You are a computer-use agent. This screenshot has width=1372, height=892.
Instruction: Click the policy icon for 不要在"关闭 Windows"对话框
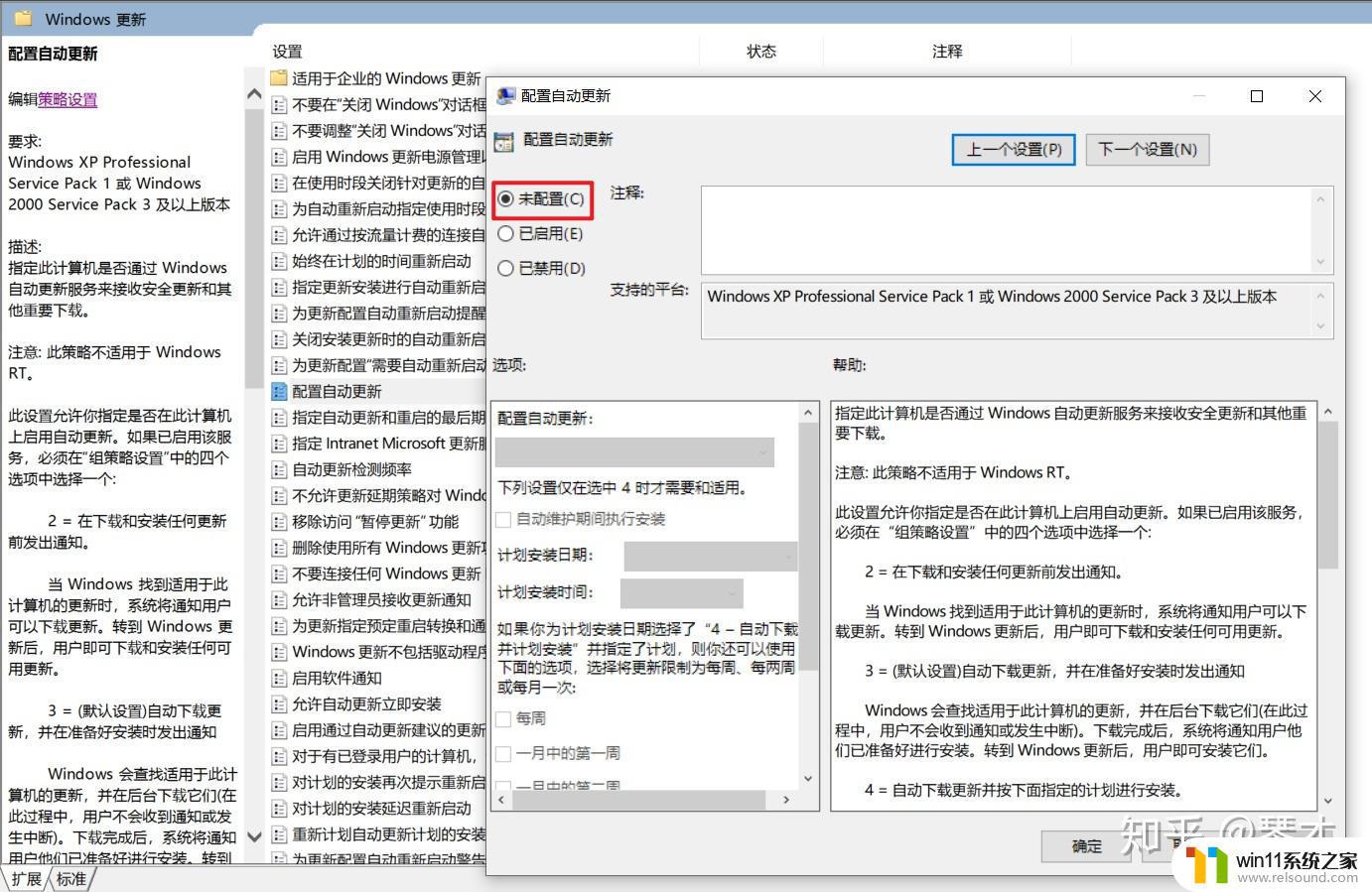[279, 104]
